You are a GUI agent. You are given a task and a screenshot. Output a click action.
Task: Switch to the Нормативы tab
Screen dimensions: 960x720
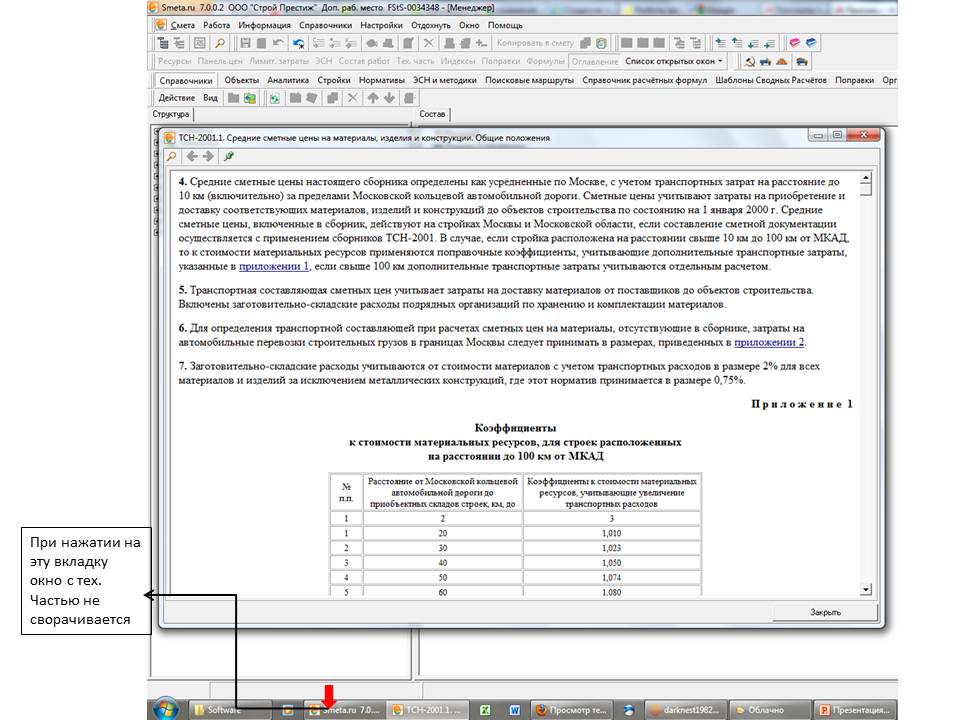pos(381,80)
